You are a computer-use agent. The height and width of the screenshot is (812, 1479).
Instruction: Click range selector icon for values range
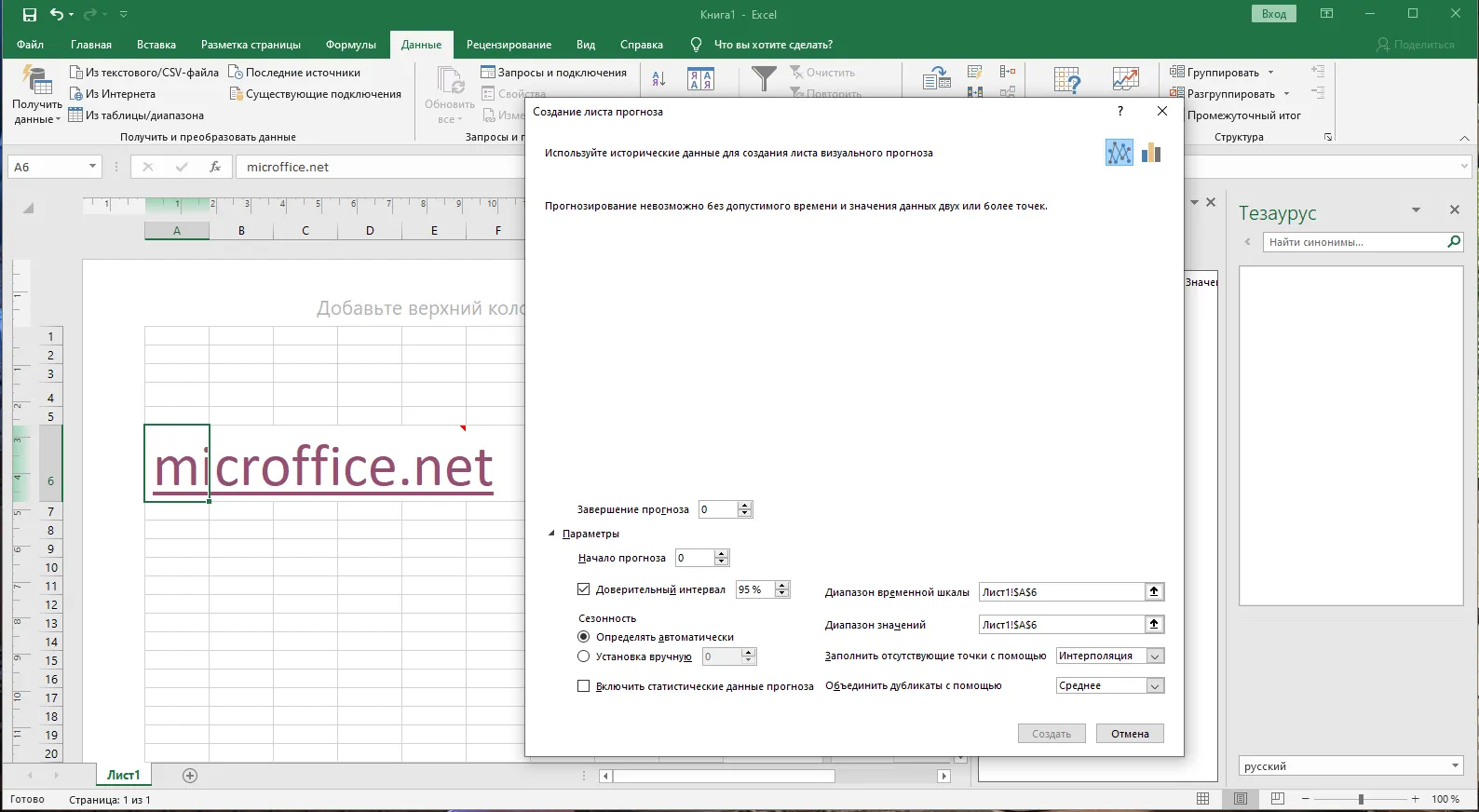click(x=1154, y=624)
